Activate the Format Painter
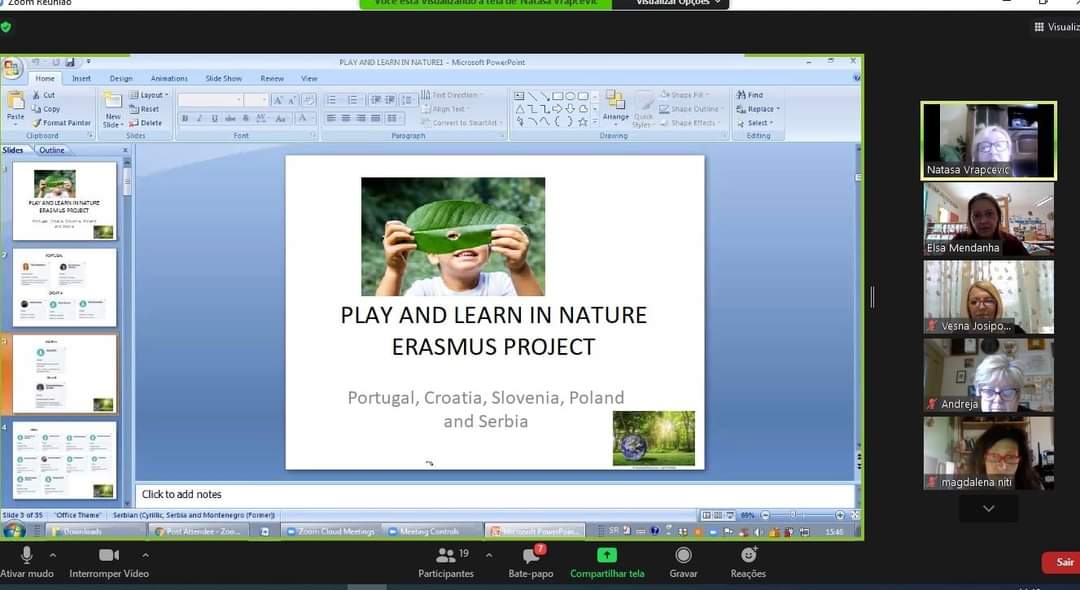Screen dimensions: 1080x590 click(x=62, y=123)
